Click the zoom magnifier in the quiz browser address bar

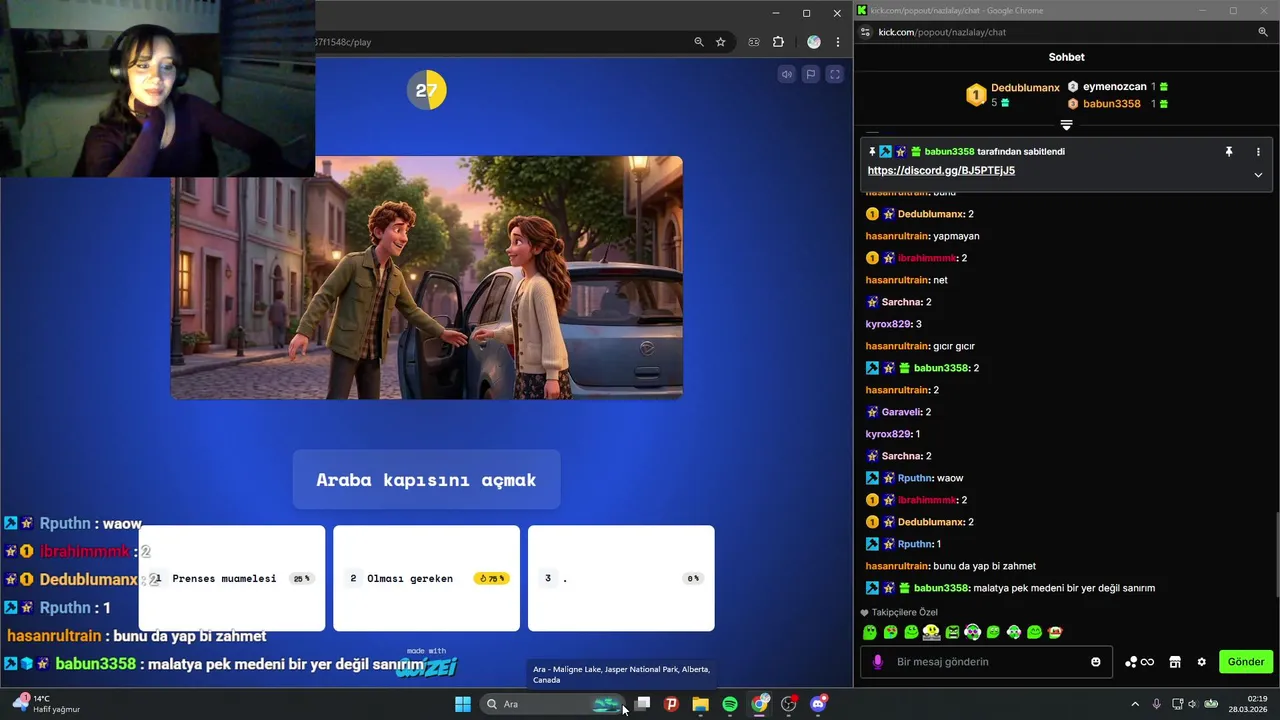(x=699, y=42)
